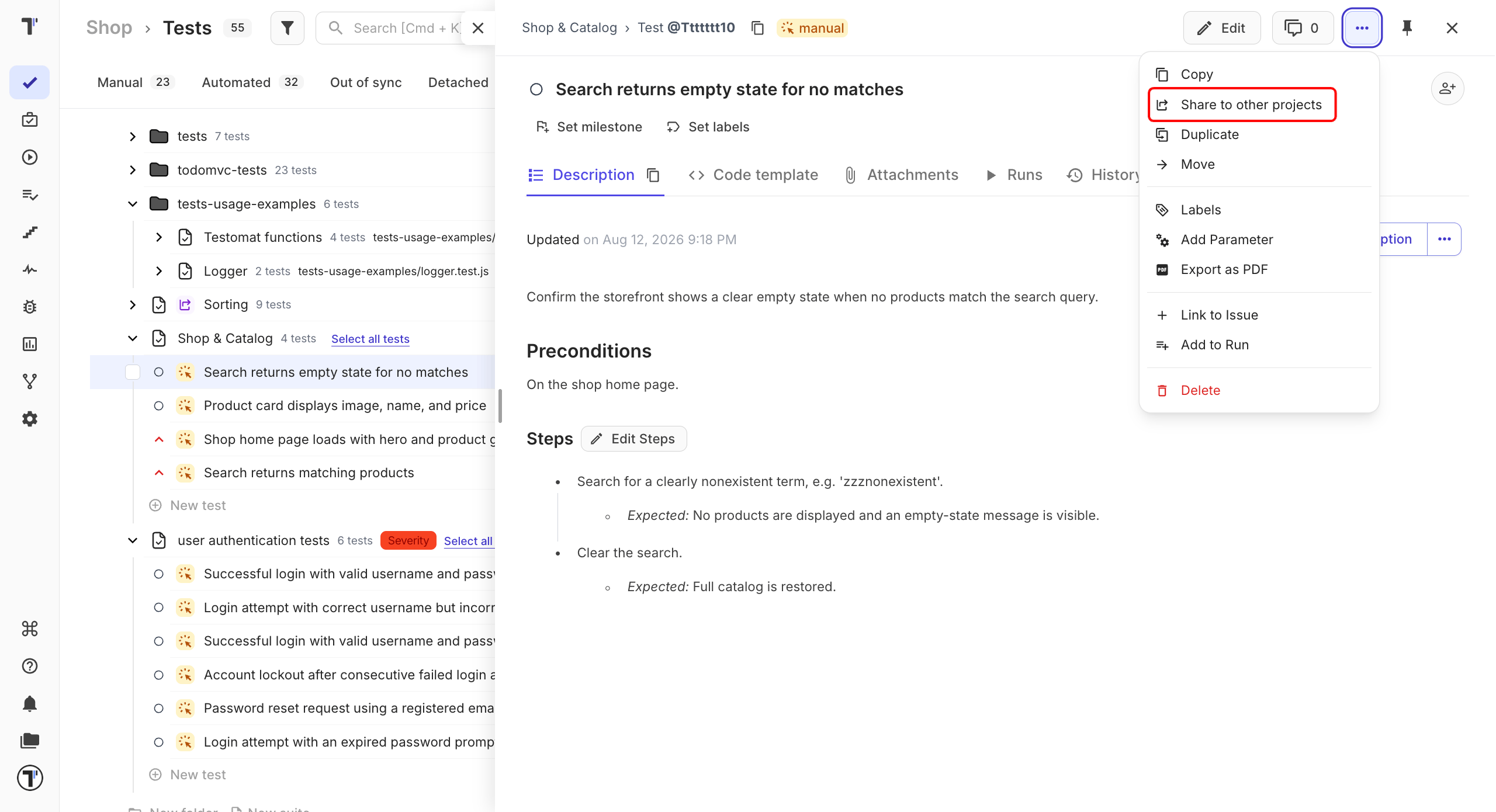Viewport: 1496px width, 812px height.
Task: Expand the Testomat functions suite
Action: coord(159,237)
